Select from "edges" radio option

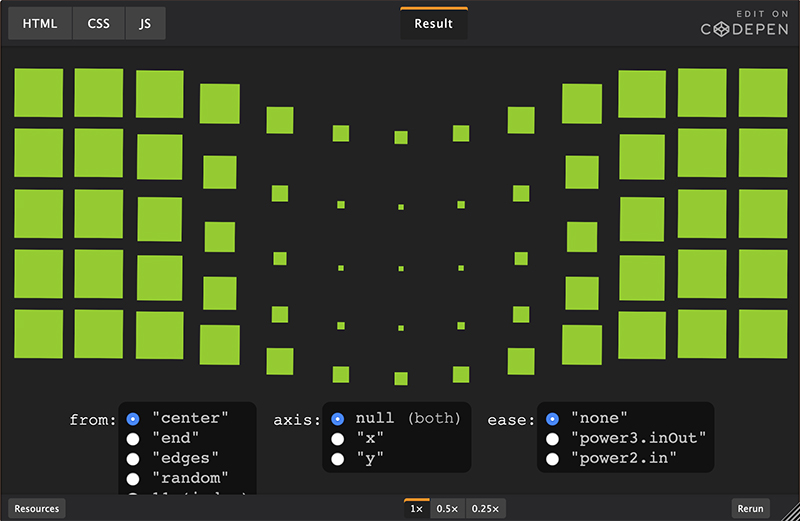133,459
